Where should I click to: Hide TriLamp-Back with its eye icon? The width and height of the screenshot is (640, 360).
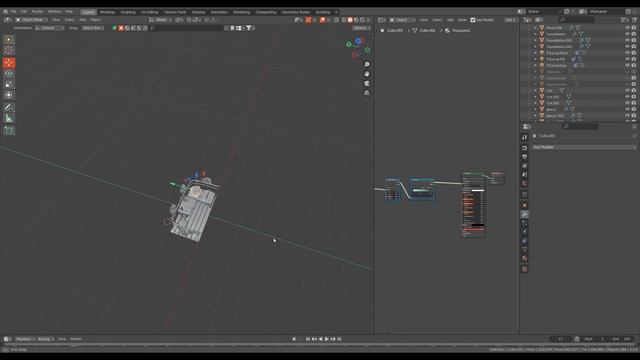627,53
